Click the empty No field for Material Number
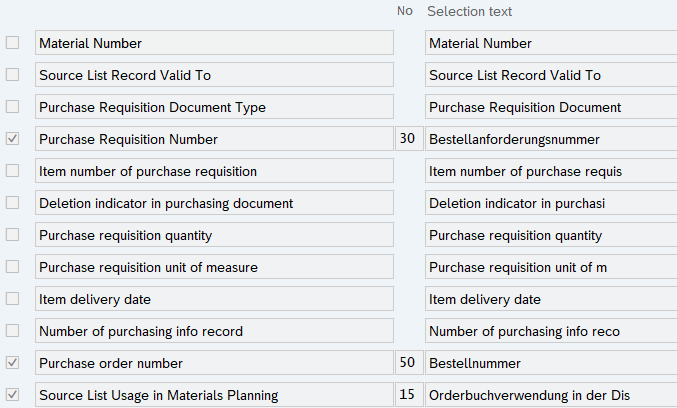This screenshot has height=408, width=677. pos(406,43)
